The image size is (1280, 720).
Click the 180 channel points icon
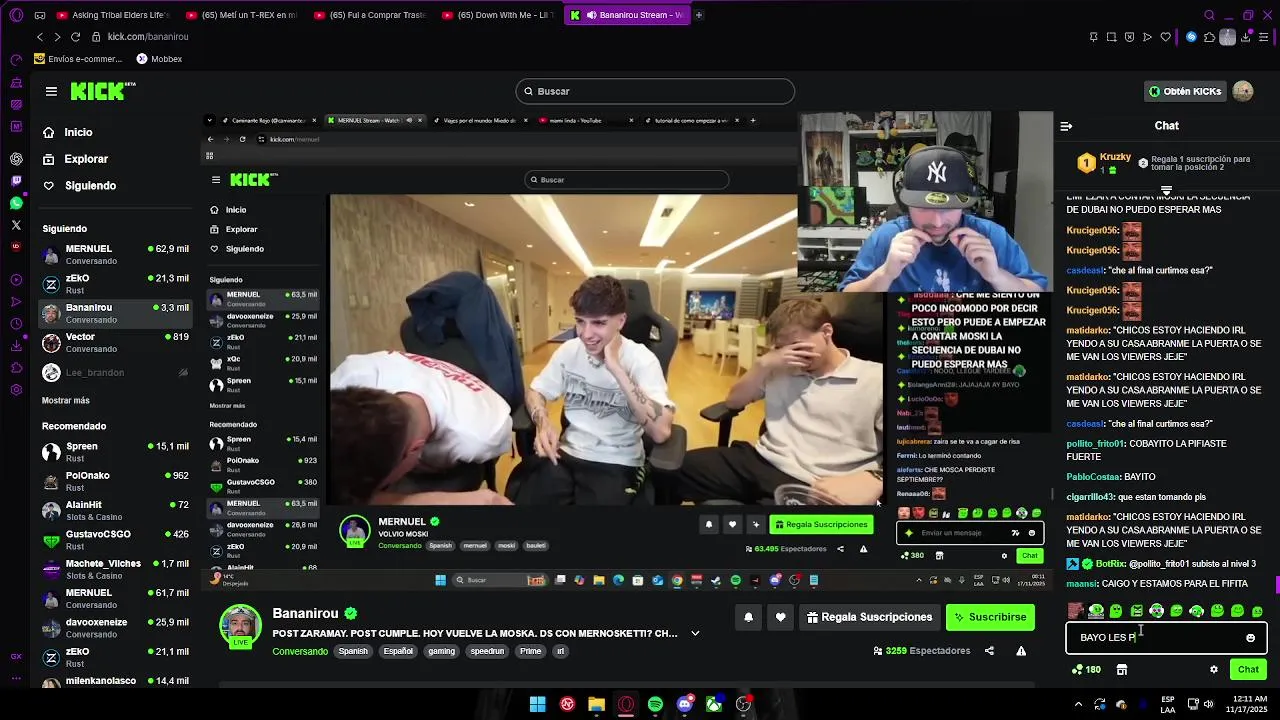tap(1086, 670)
